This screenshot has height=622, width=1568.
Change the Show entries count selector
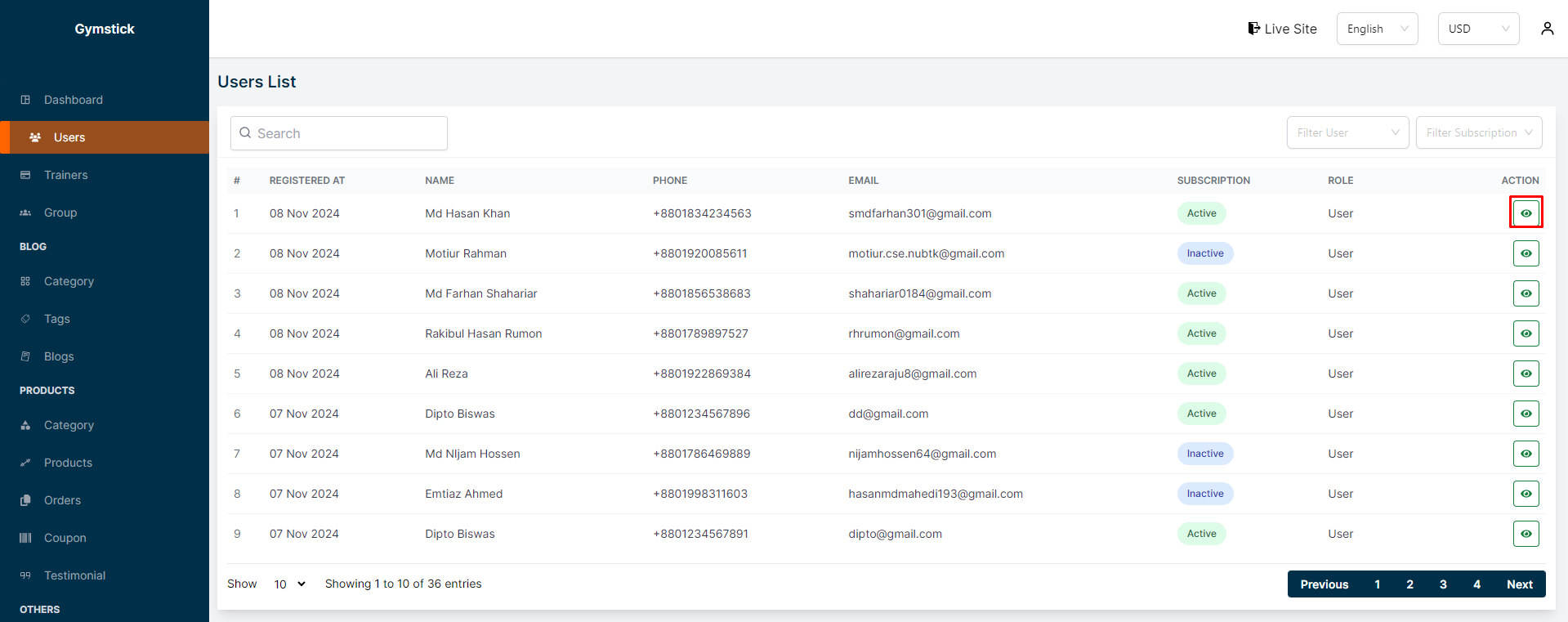tap(289, 584)
